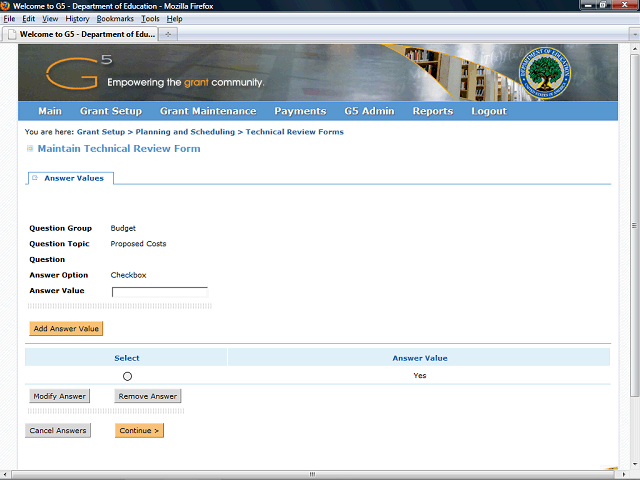The width and height of the screenshot is (640, 480).
Task: Click the Add Answer Value button
Action: [x=66, y=328]
